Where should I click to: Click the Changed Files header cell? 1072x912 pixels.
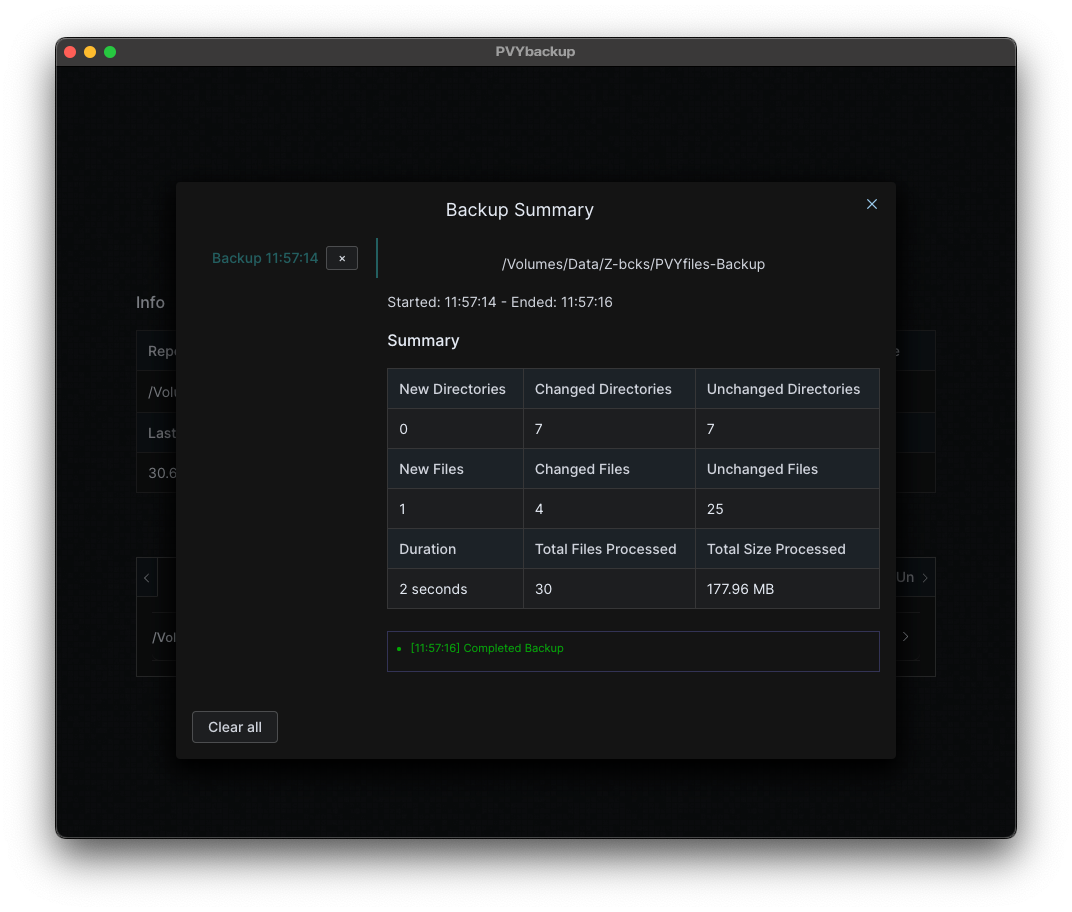click(609, 469)
